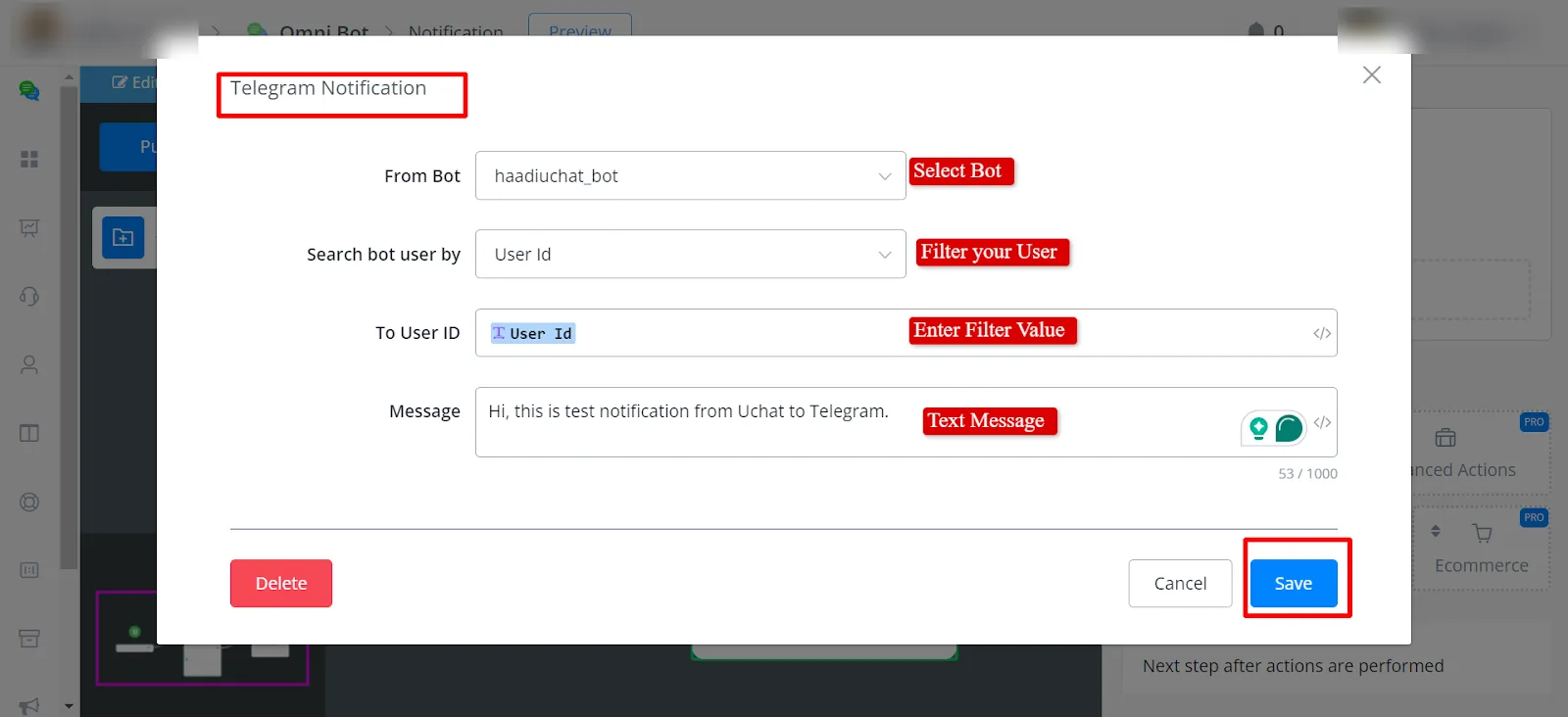Select the Advanced Actions card
This screenshot has width=1568, height=717.
click(1480, 453)
